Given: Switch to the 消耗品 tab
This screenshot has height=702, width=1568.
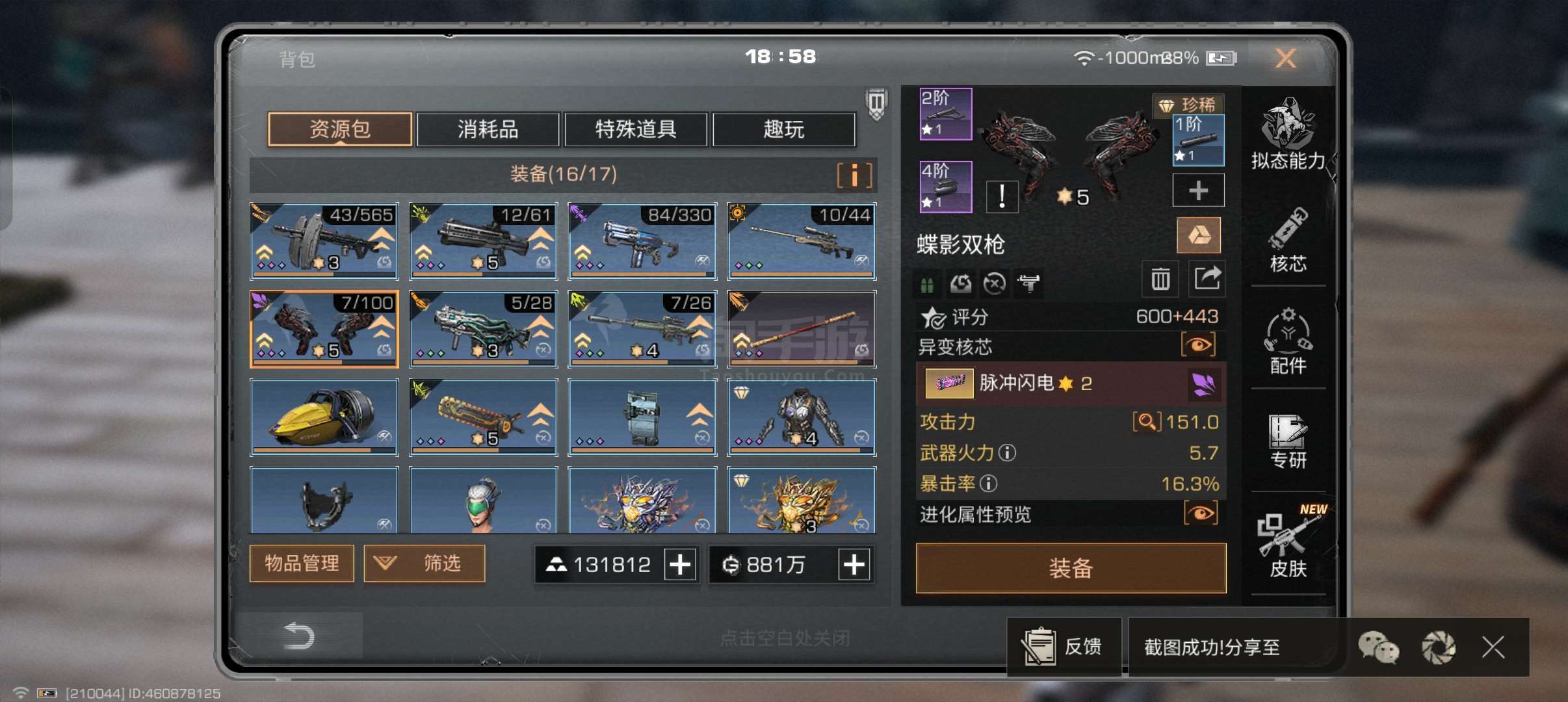Looking at the screenshot, I should (488, 129).
